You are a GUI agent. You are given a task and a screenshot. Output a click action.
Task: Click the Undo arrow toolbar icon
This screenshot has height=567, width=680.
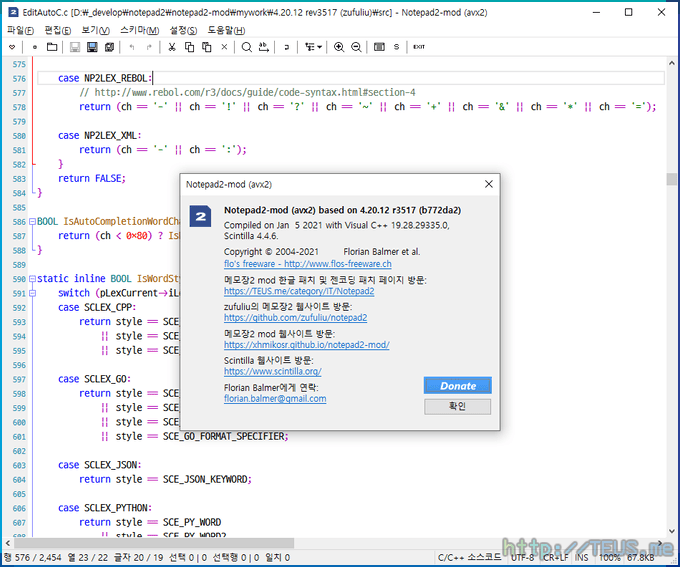132,47
